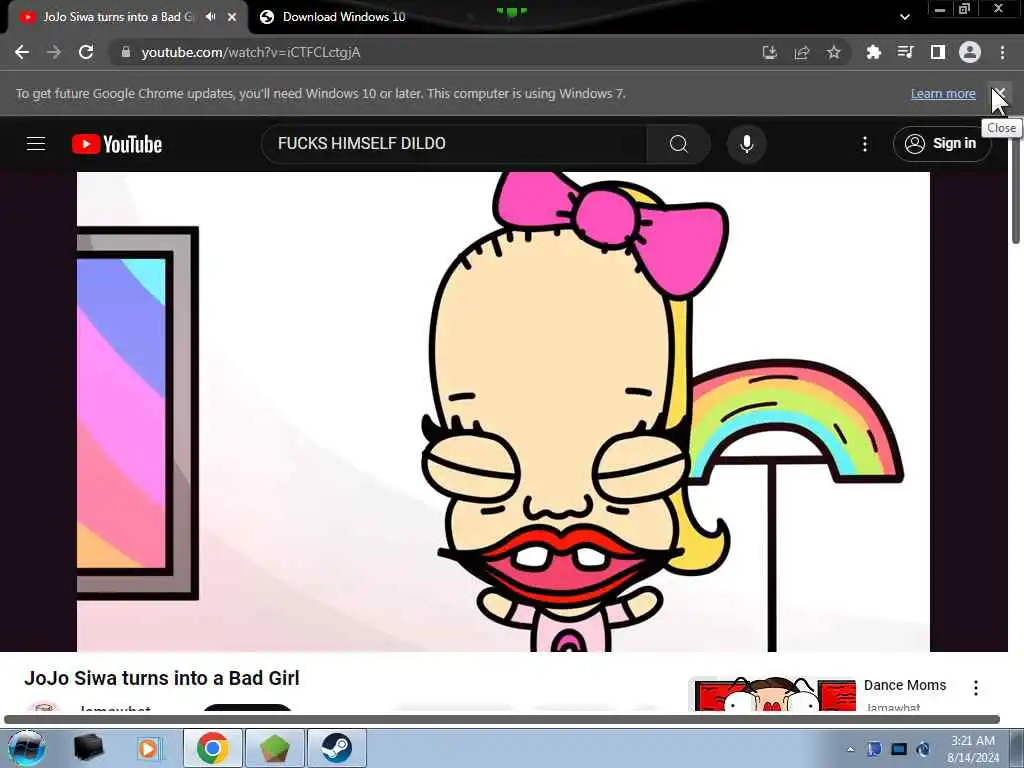Open the Chrome three-dot menu
This screenshot has width=1024, height=768.
(x=1002, y=52)
